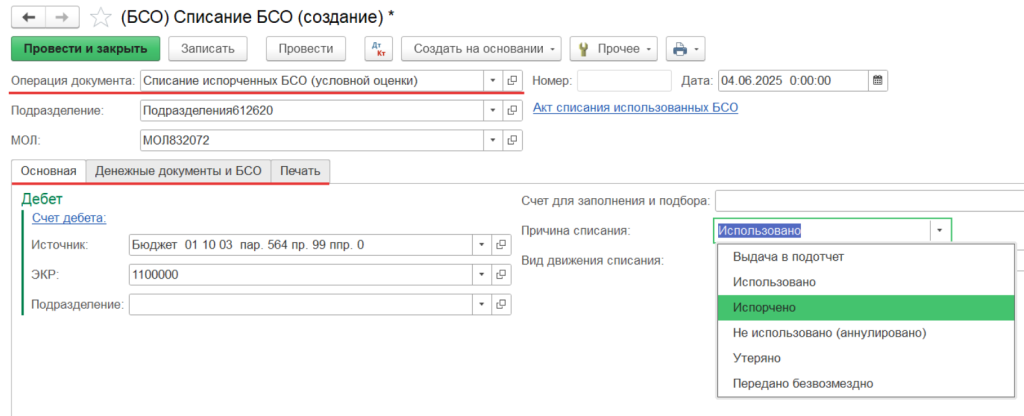Select Передано безвозмездно option
This screenshot has height=416, width=1024.
pyautogui.click(x=866, y=384)
